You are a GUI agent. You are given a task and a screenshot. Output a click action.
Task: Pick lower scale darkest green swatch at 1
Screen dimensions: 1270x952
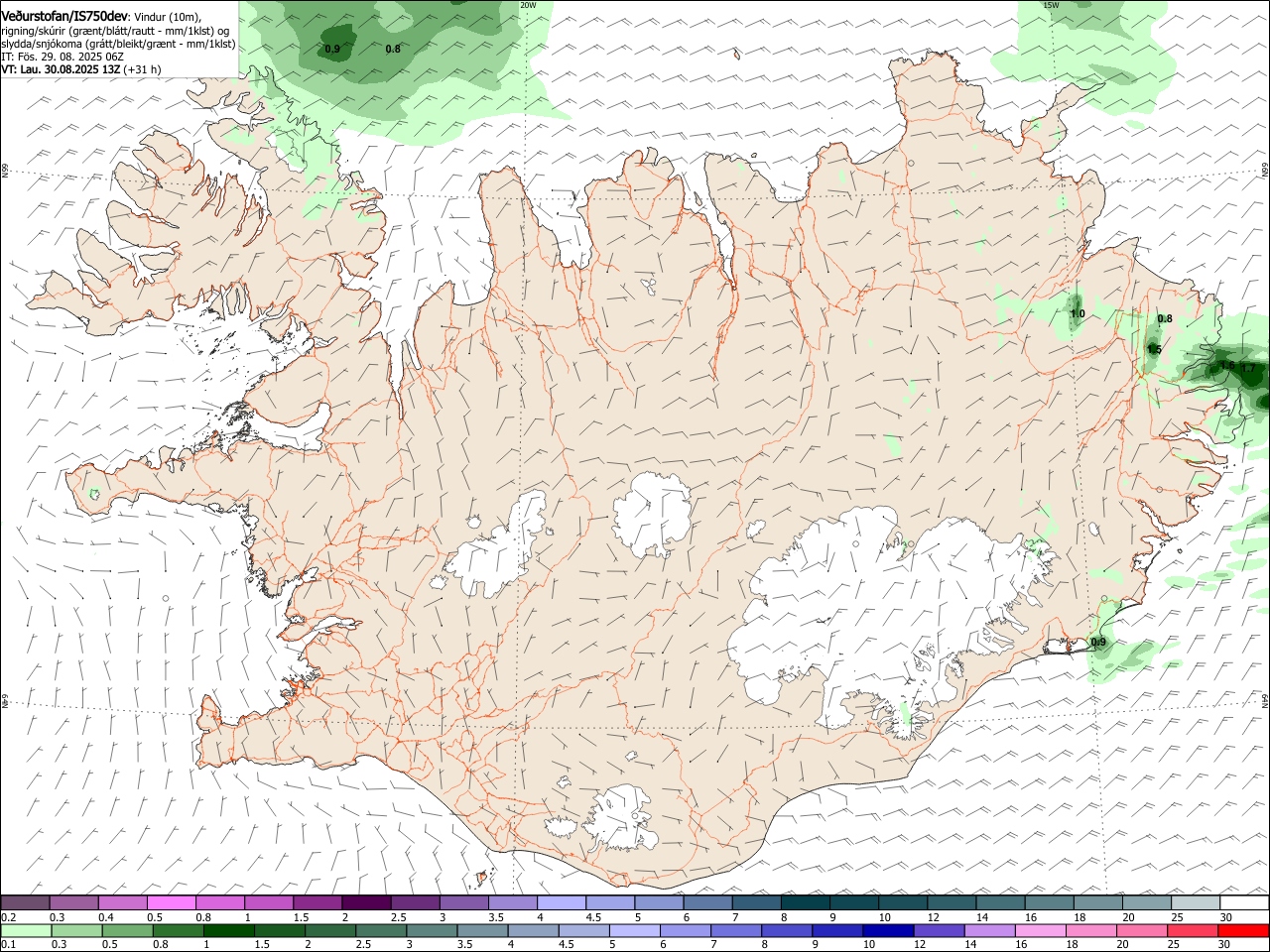228,930
